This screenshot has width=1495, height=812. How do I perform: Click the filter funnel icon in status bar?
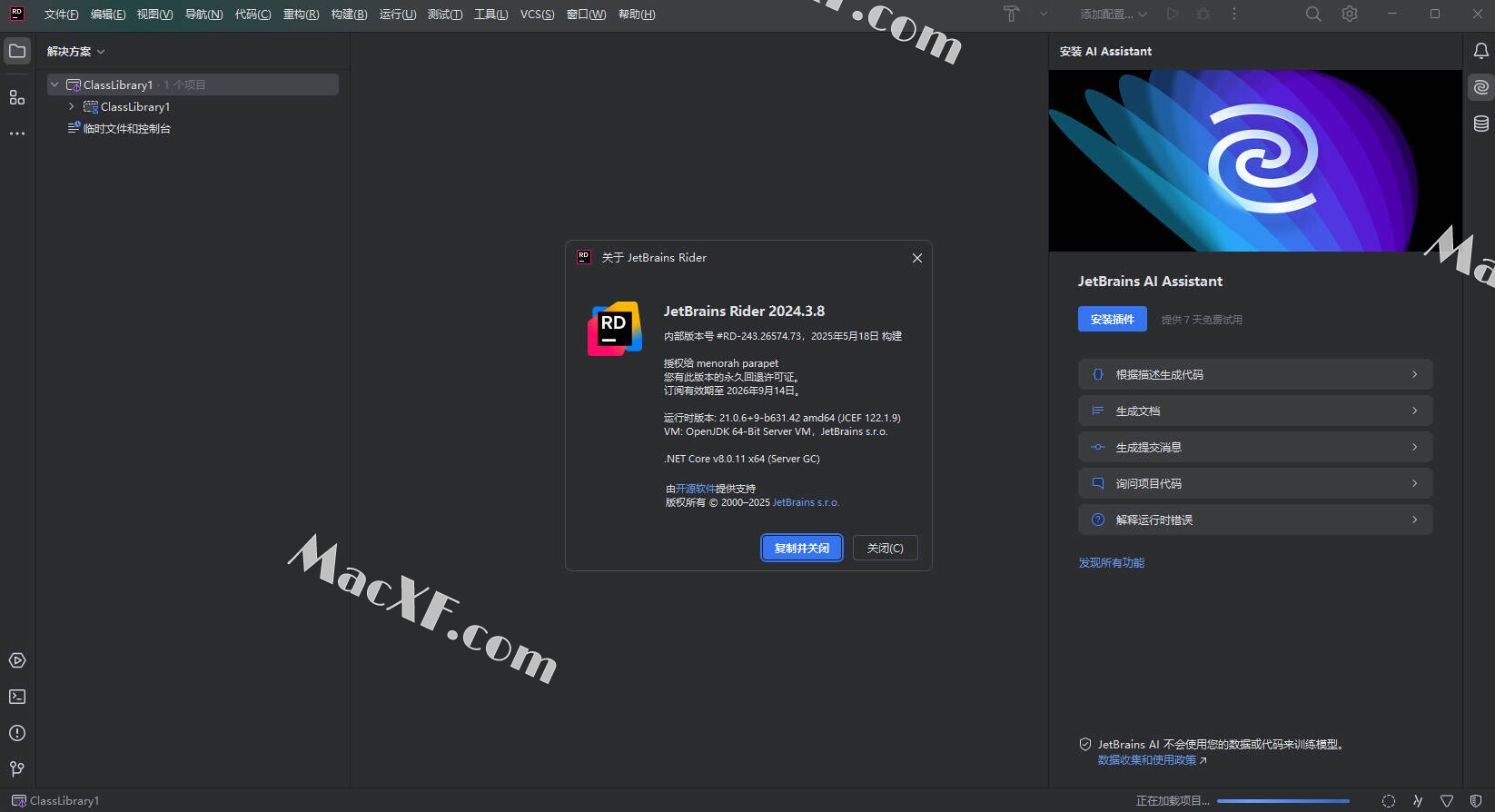coord(1447,801)
